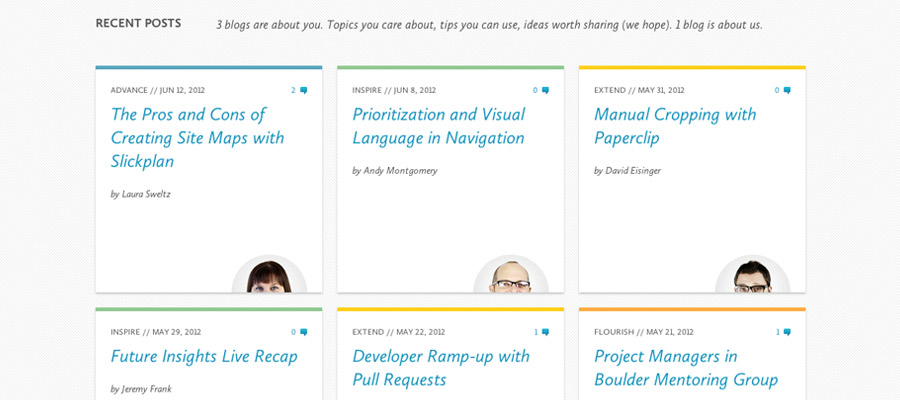Image resolution: width=900 pixels, height=400 pixels.
Task: Open Andy Montgomery's avatar photo
Action: pyautogui.click(x=511, y=274)
